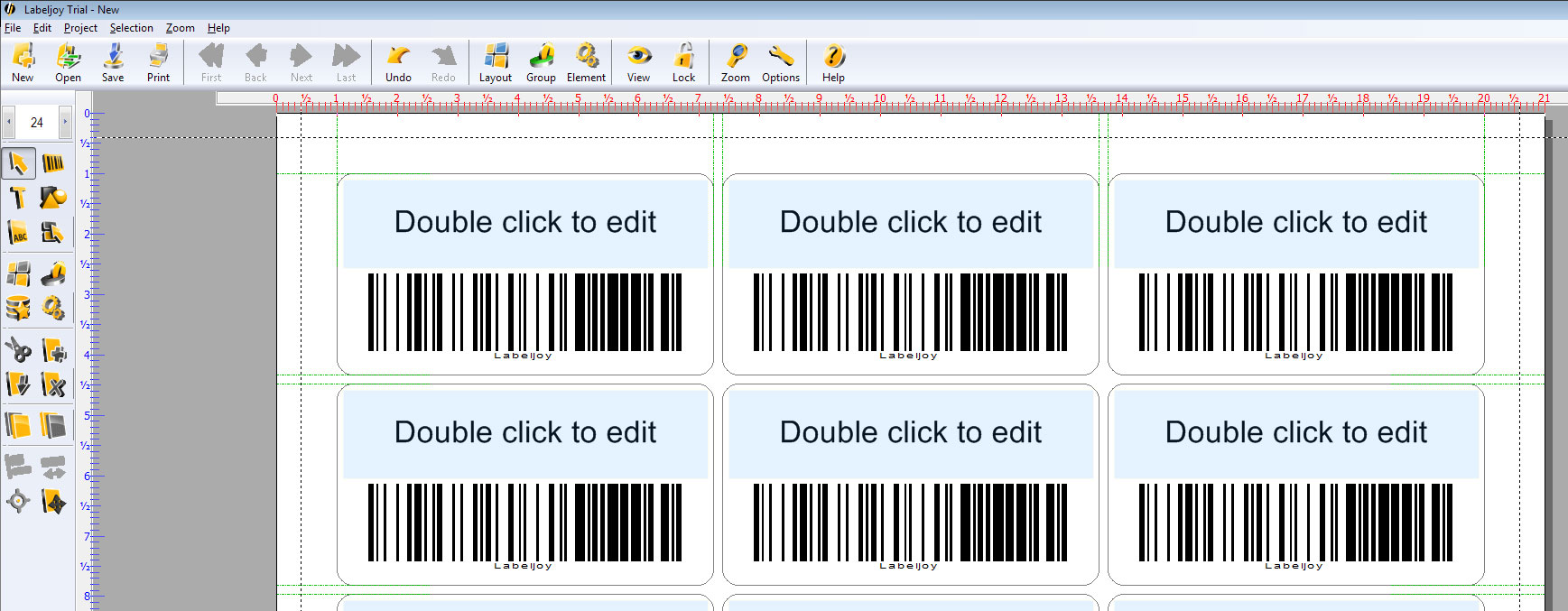Select barcode in top-middle label
This screenshot has width=1568, height=611.
pyautogui.click(x=910, y=317)
